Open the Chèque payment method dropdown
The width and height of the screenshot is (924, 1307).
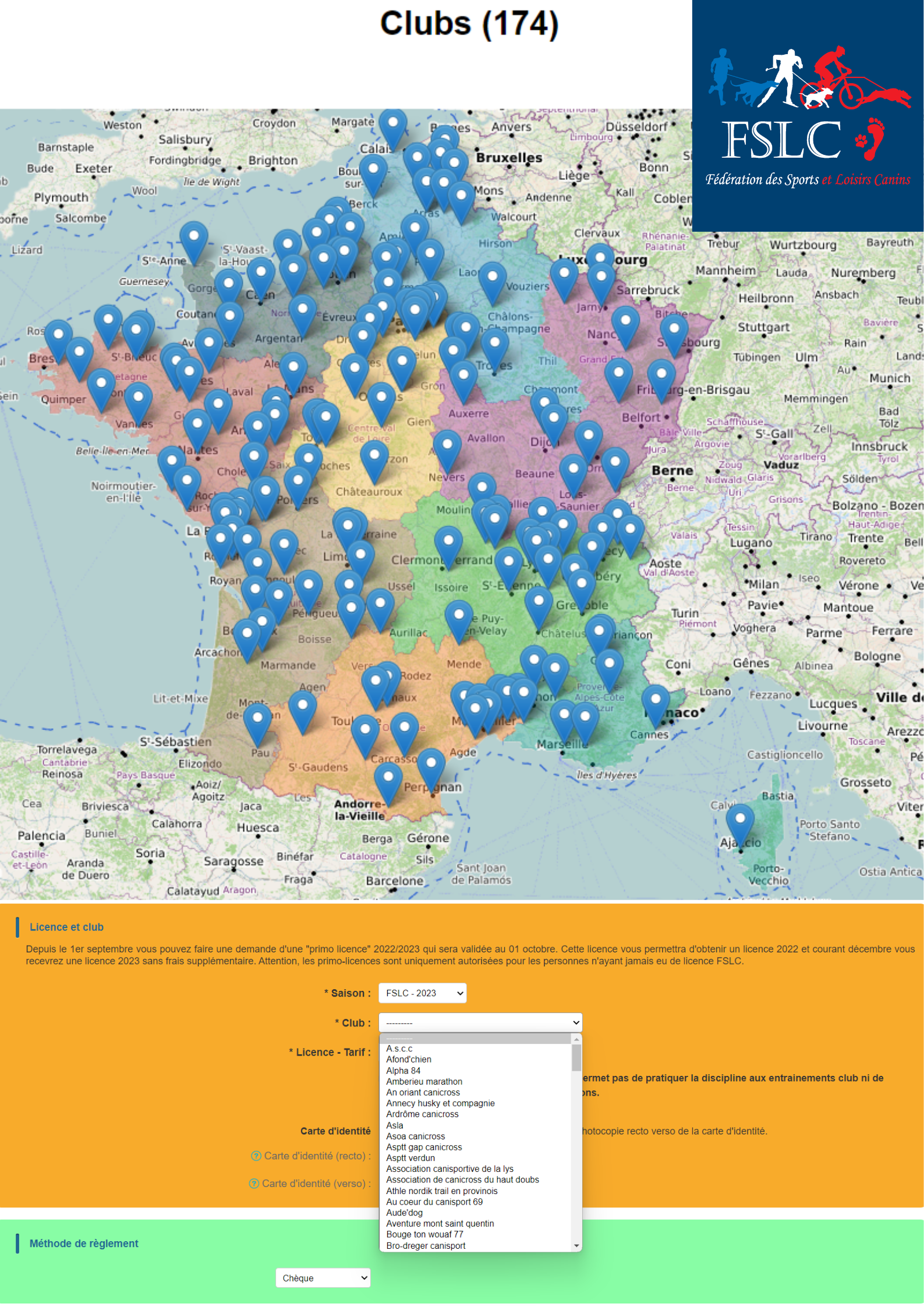[323, 1277]
